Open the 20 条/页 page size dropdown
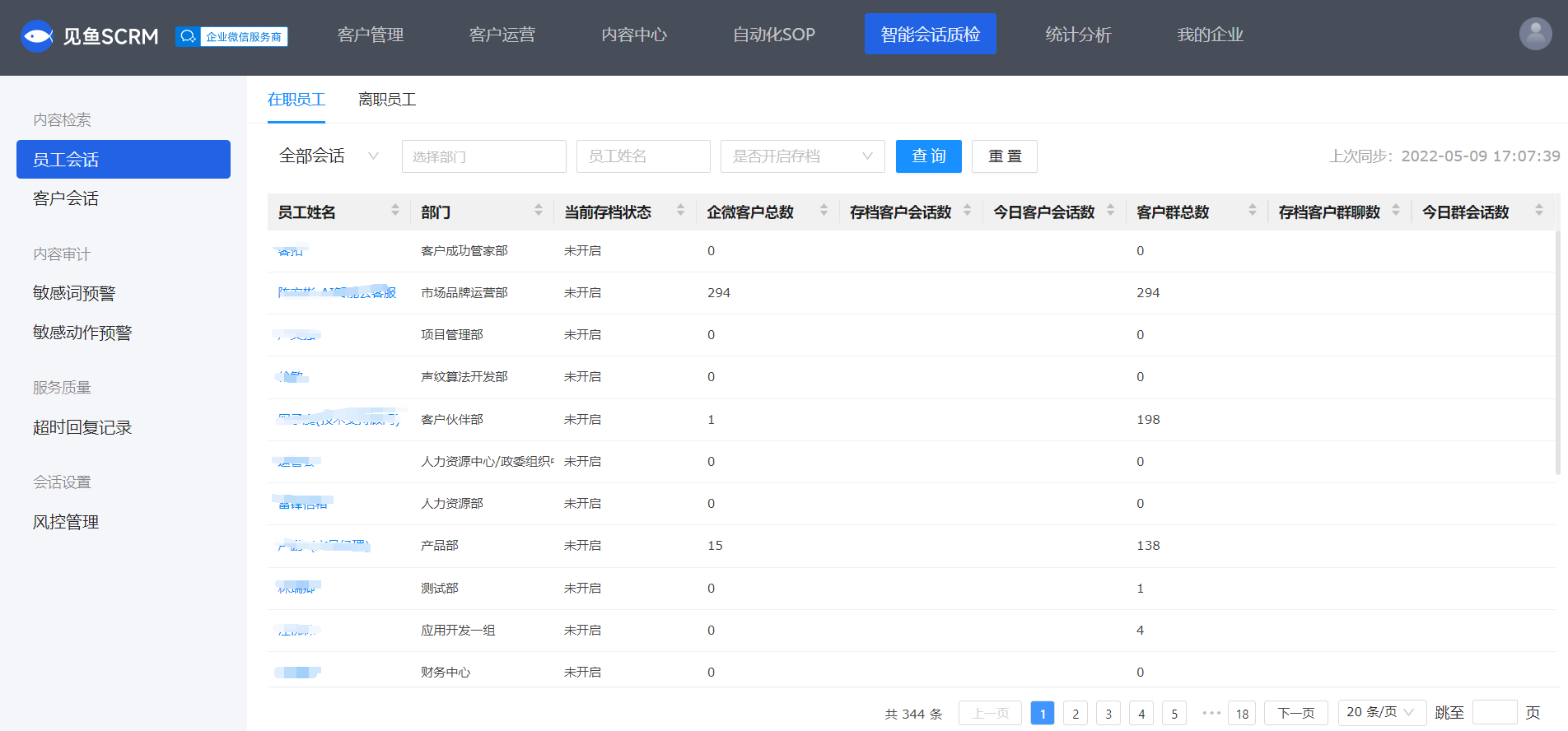This screenshot has width=1568, height=731. pos(1381,712)
